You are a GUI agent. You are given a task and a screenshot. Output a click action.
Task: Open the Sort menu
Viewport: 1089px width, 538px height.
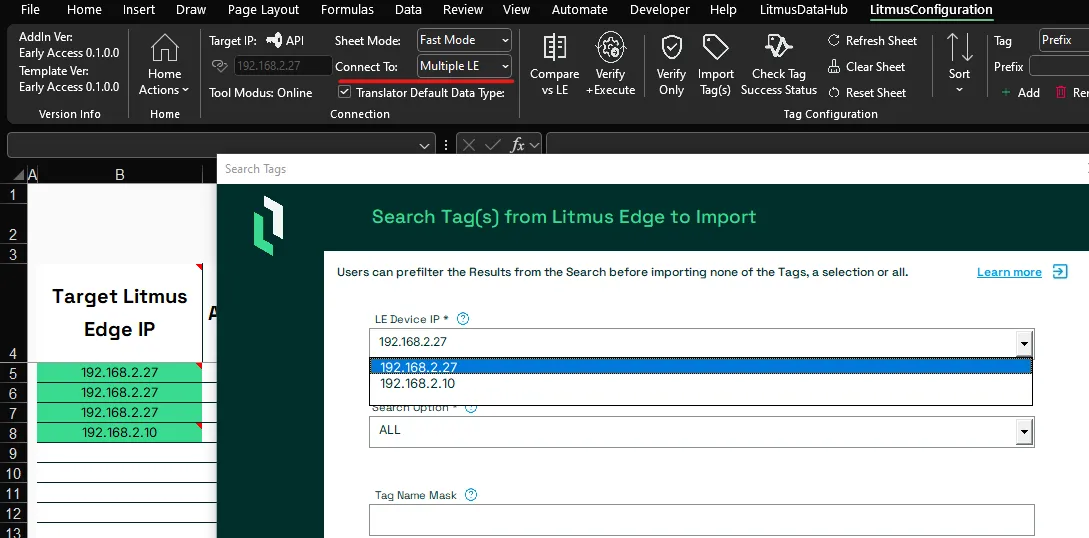pyautogui.click(x=959, y=65)
